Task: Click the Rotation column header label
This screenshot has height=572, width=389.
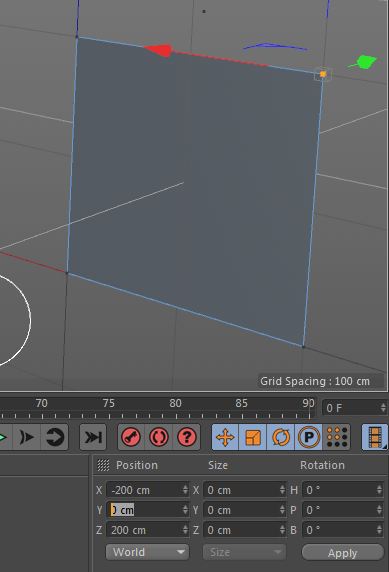Action: pyautogui.click(x=322, y=465)
